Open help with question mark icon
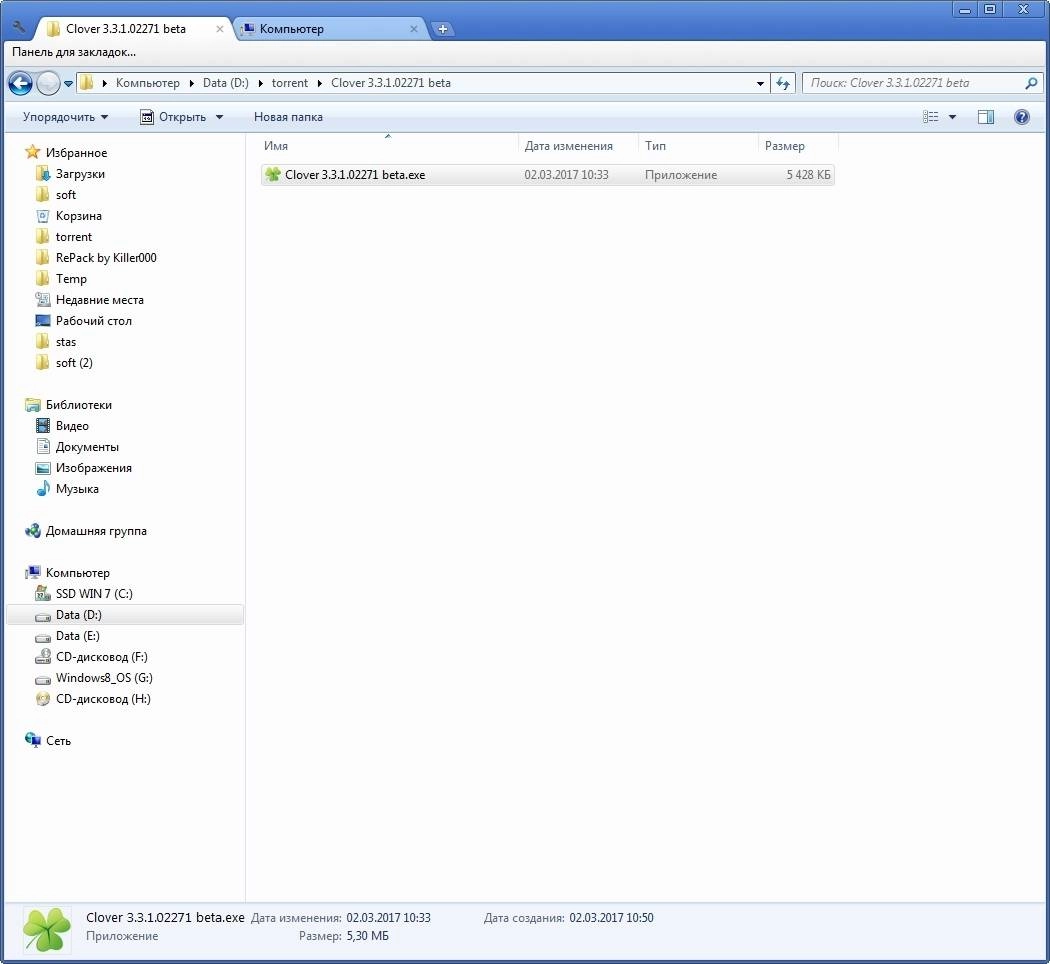 coord(1022,117)
